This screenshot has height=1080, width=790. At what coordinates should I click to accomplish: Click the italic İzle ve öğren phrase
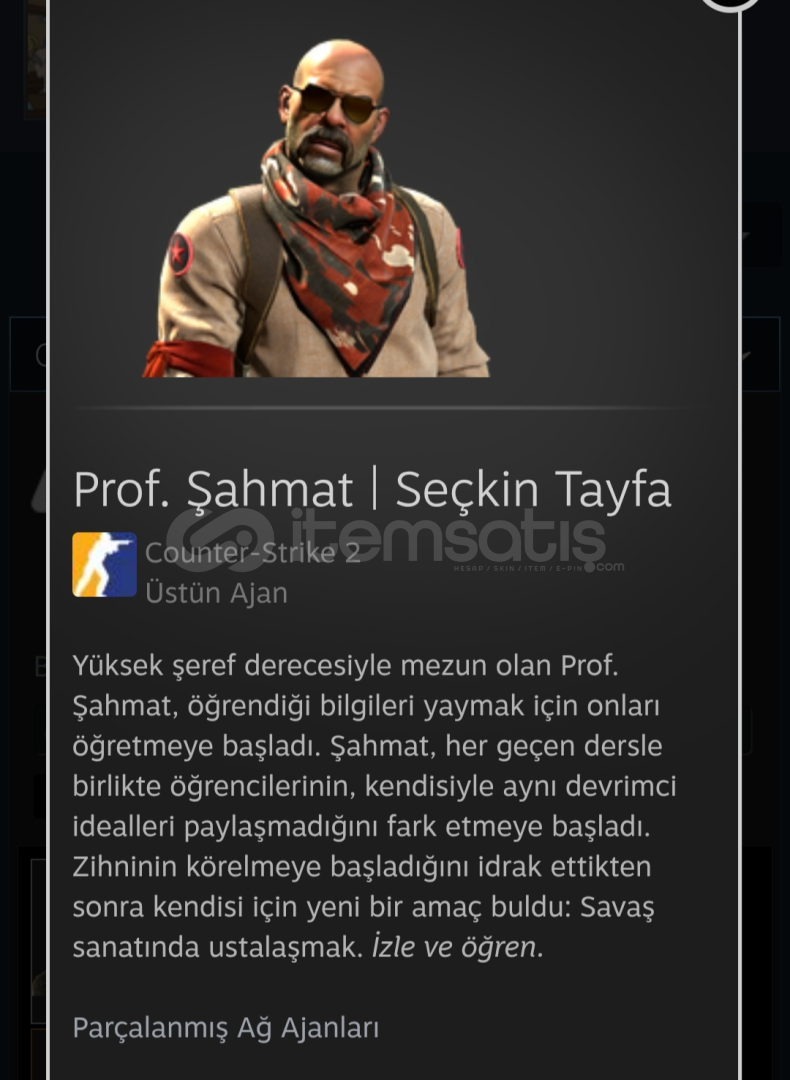coord(457,946)
